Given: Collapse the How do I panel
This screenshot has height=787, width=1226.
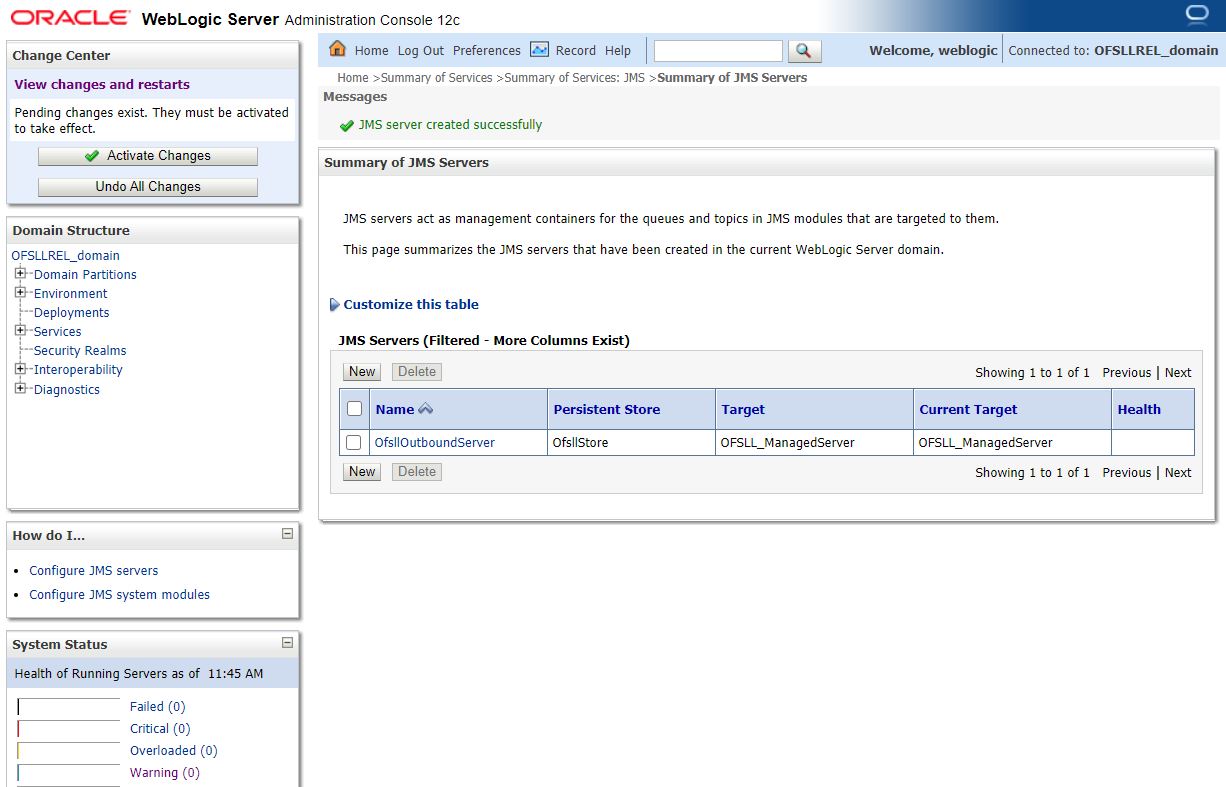Looking at the screenshot, I should coord(287,534).
